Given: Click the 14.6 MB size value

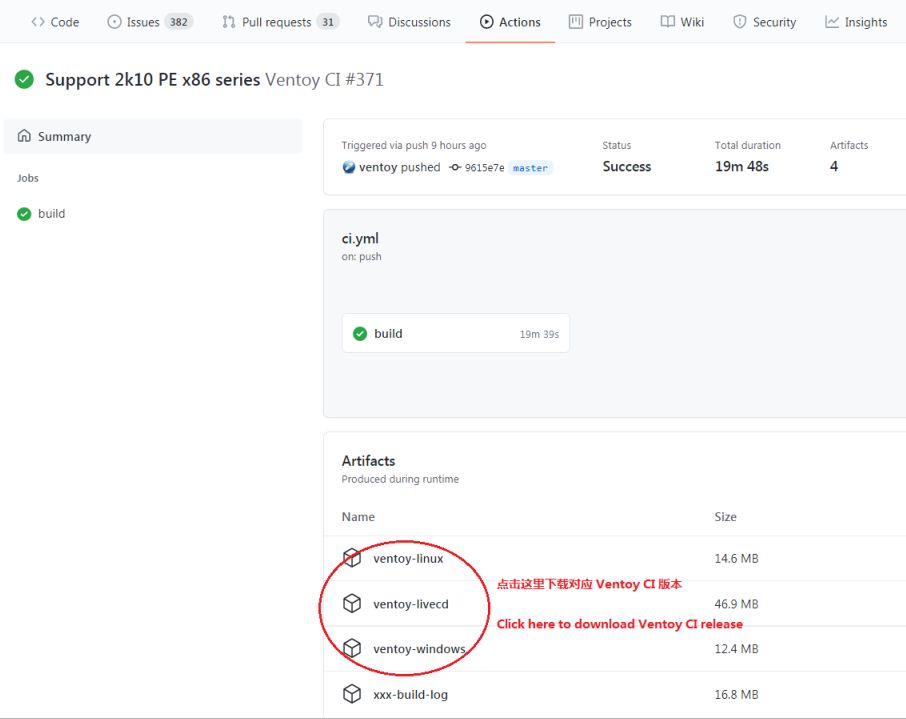Looking at the screenshot, I should point(736,558).
